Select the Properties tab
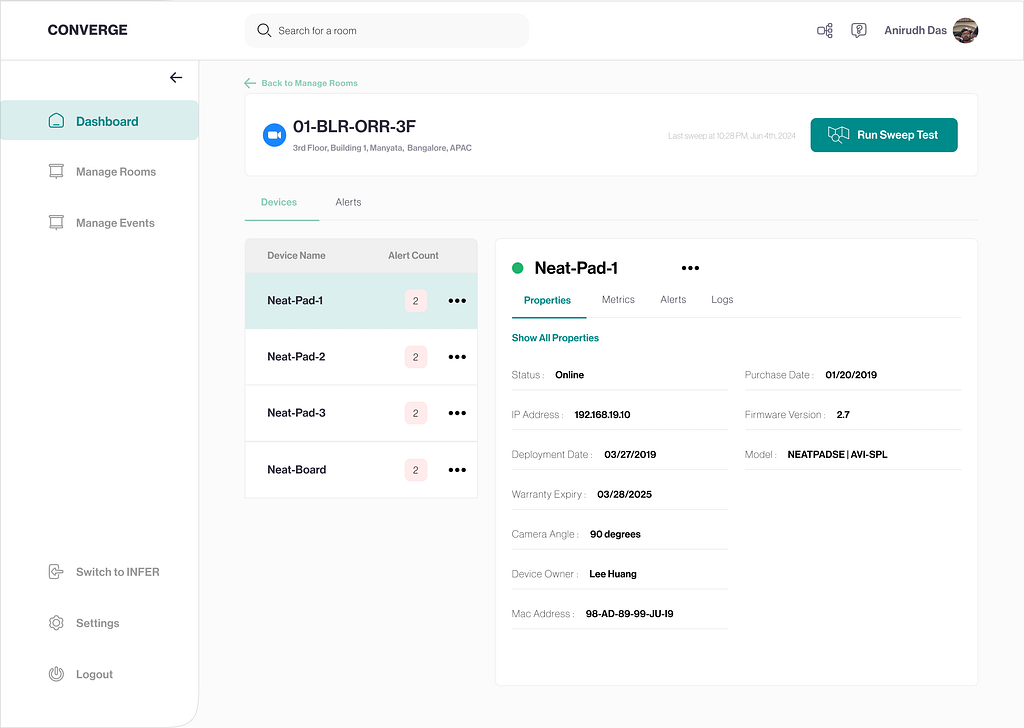This screenshot has height=728, width=1024. [x=547, y=300]
